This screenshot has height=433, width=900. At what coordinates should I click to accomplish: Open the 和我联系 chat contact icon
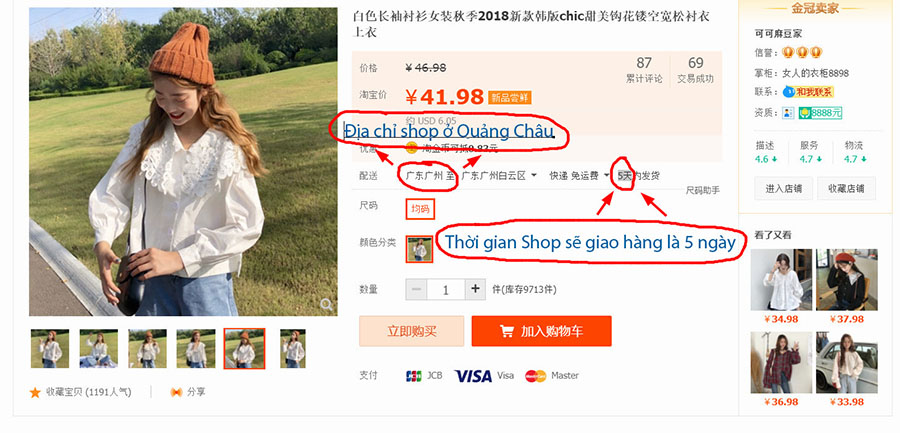coord(788,92)
